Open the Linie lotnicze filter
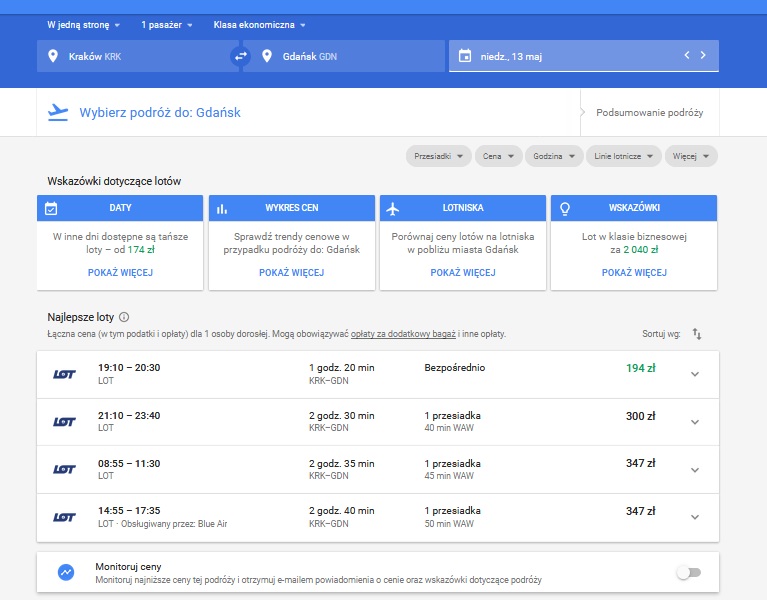This screenshot has width=767, height=600. [624, 156]
